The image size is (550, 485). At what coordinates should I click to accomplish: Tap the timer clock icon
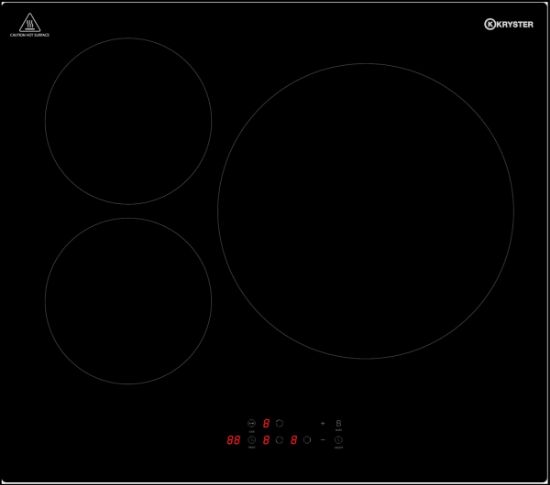pyautogui.click(x=252, y=440)
